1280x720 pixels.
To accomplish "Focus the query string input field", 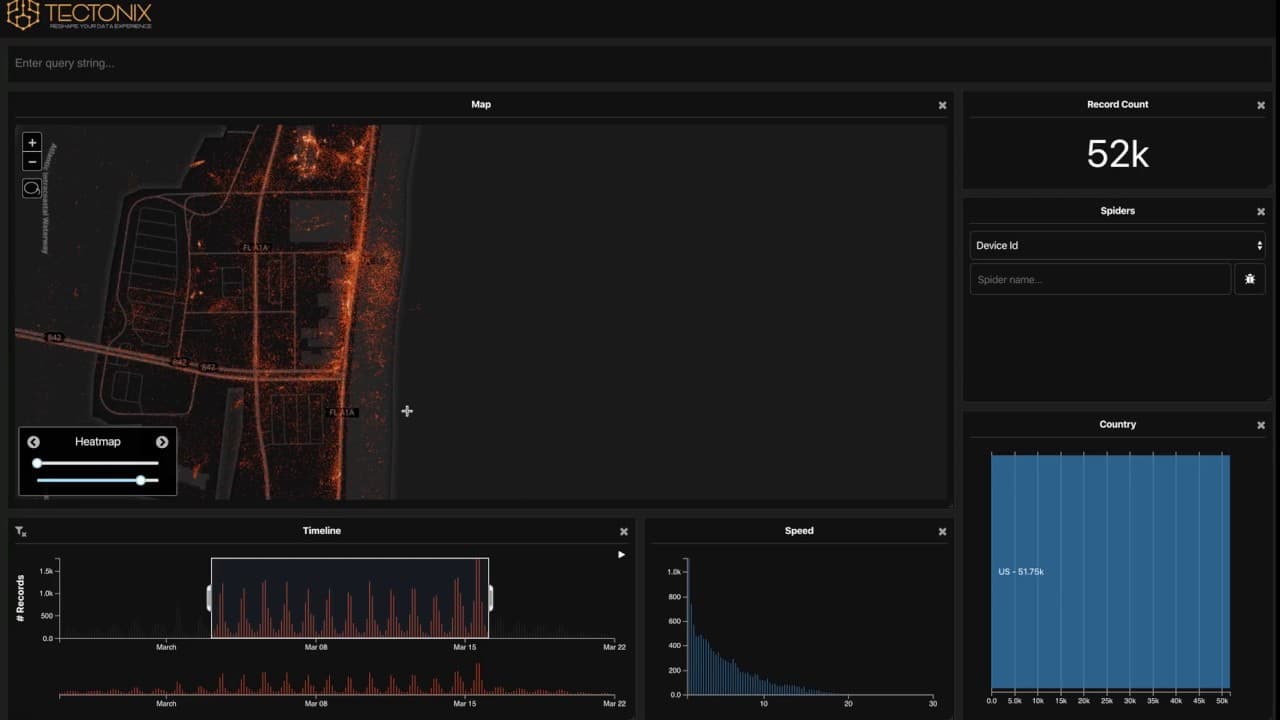I will tap(640, 64).
